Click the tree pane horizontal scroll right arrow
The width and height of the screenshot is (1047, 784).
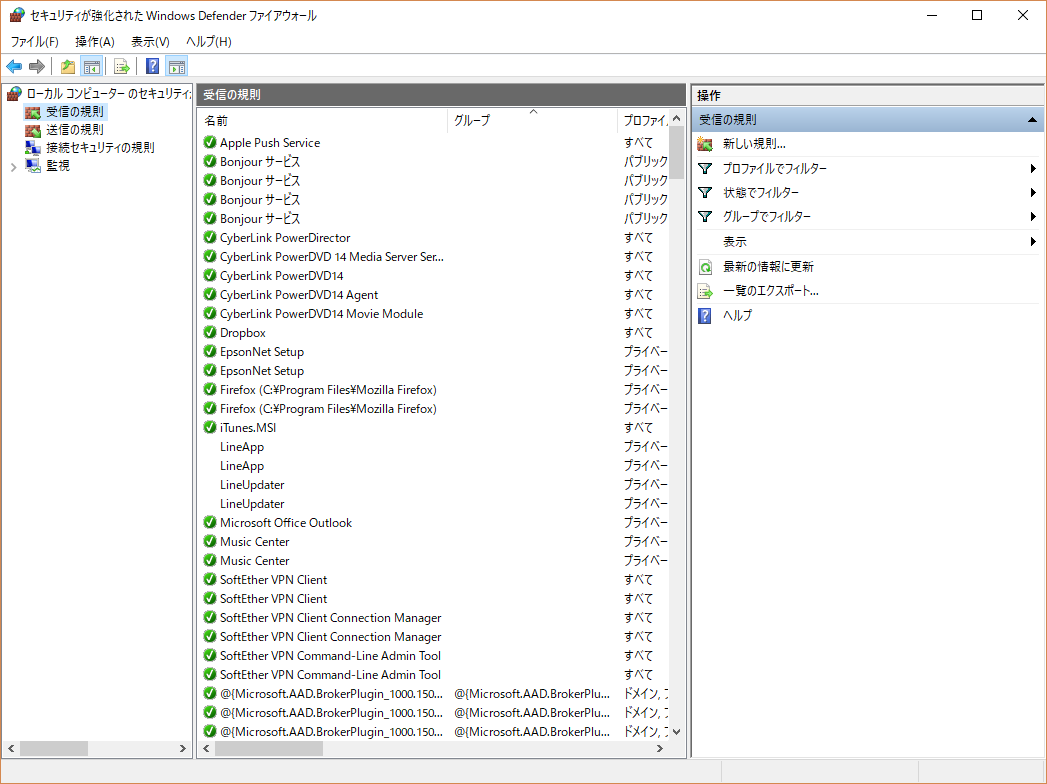[182, 749]
